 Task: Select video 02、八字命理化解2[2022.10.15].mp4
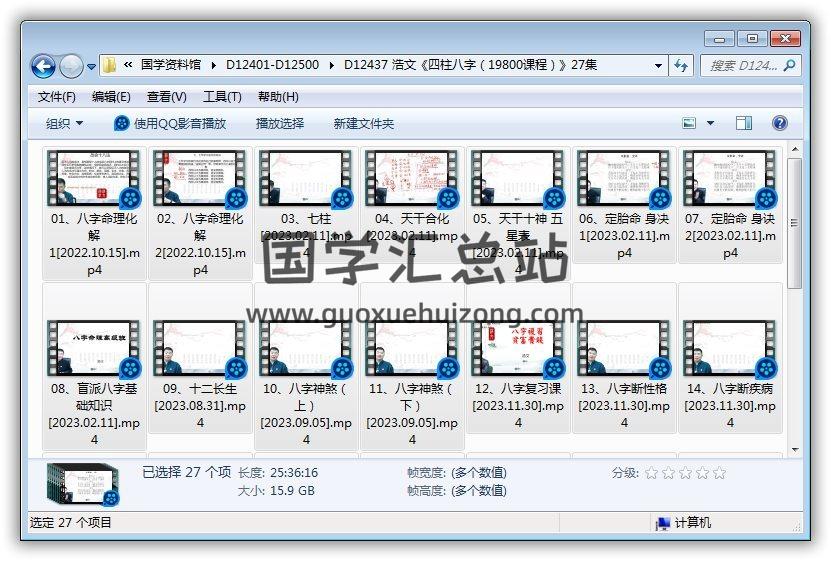tap(200, 213)
